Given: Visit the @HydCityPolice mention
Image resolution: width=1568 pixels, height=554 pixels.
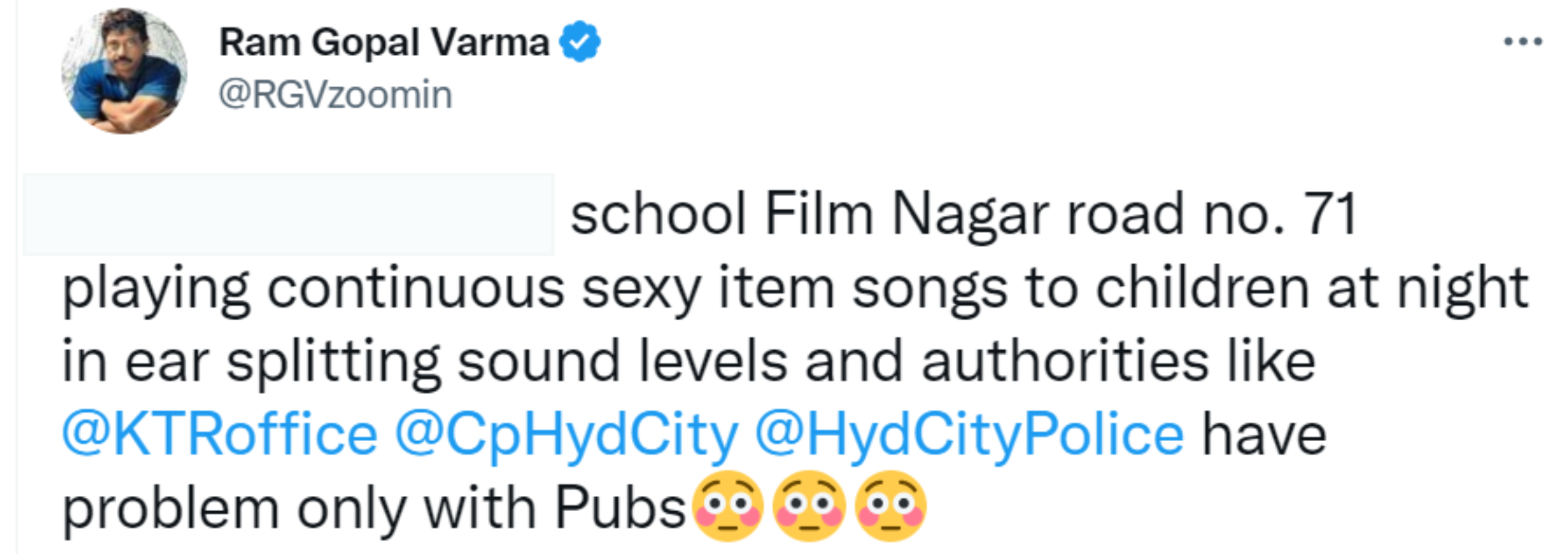Looking at the screenshot, I should click(969, 434).
